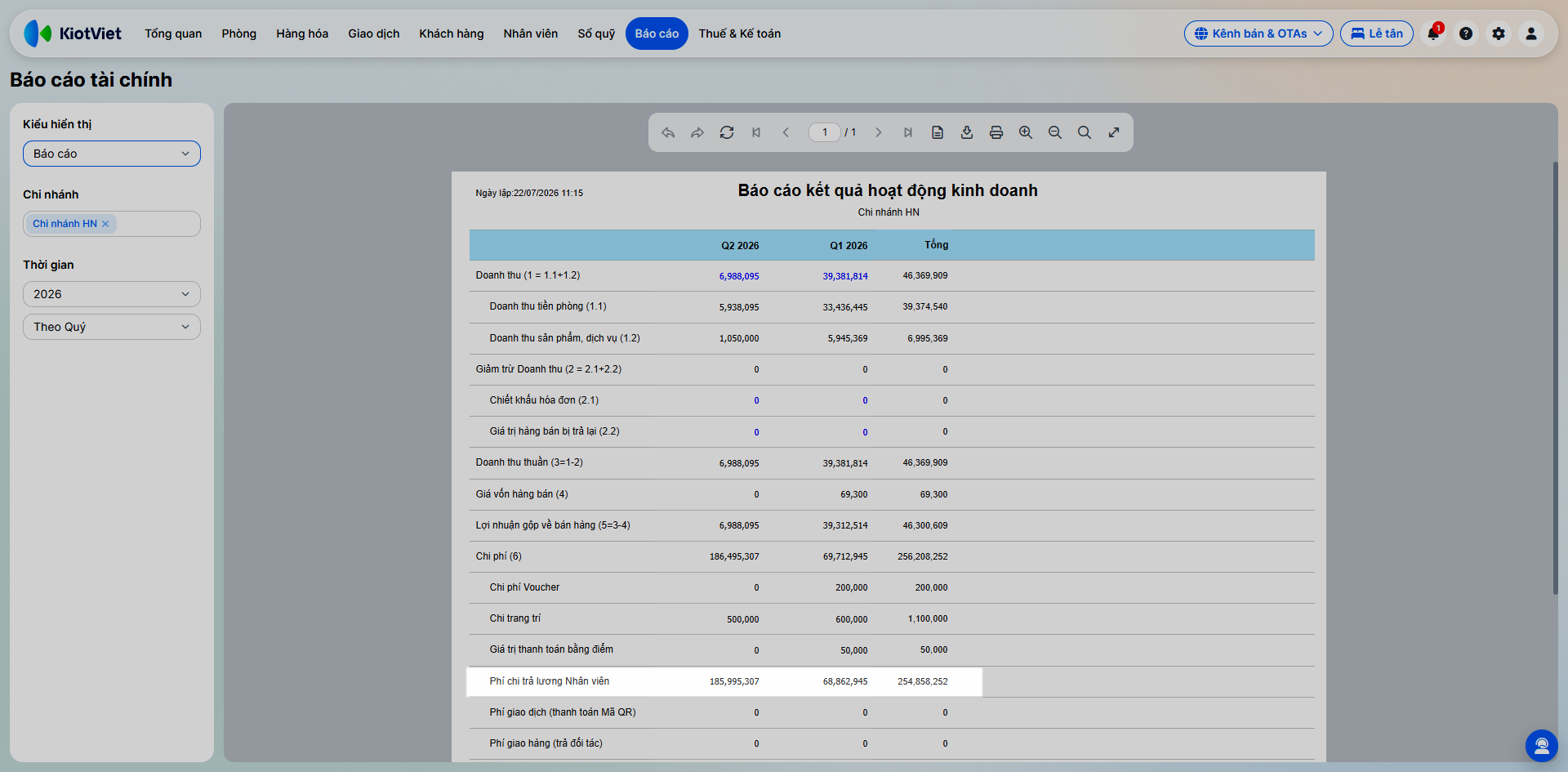This screenshot has height=772, width=1568.
Task: Click the row label Chi phí Voucher
Action: click(524, 587)
